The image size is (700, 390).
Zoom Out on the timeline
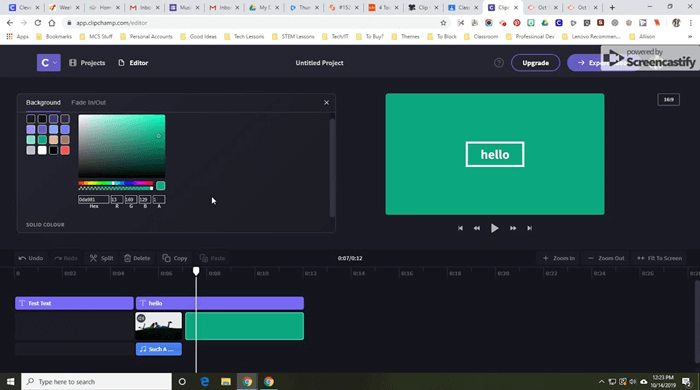point(606,258)
